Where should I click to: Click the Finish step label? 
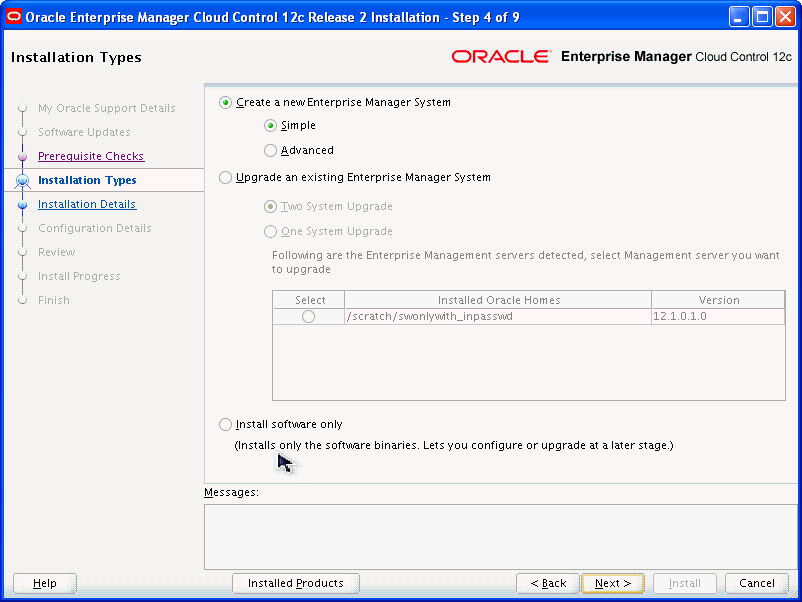(x=54, y=300)
